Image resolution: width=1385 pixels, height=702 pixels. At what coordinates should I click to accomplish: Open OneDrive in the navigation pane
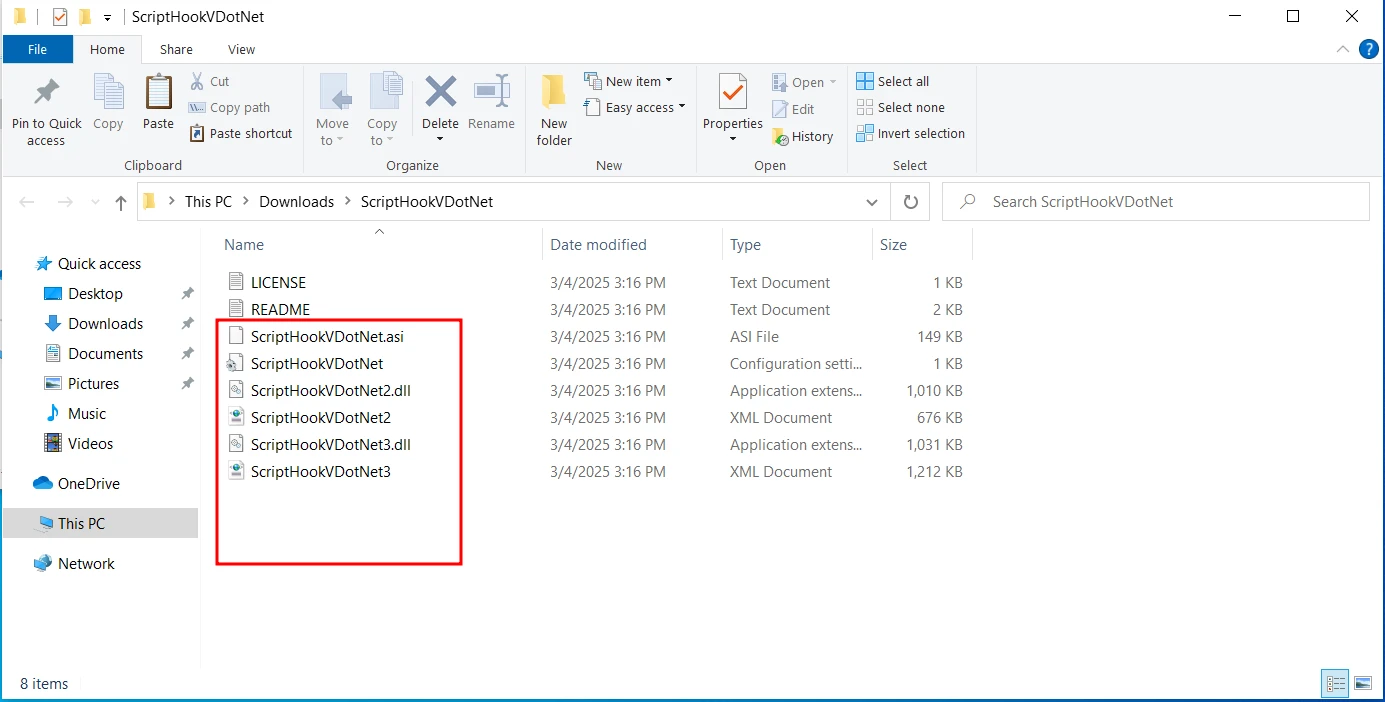point(88,484)
